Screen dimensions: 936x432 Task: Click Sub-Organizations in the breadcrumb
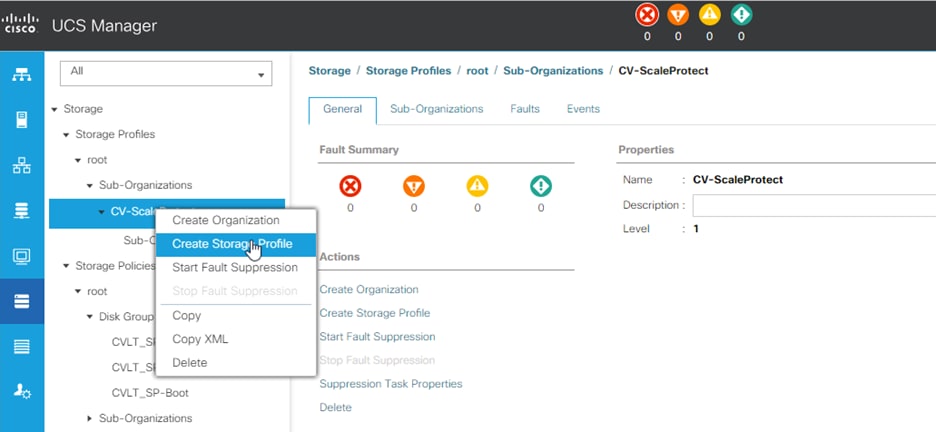(553, 71)
